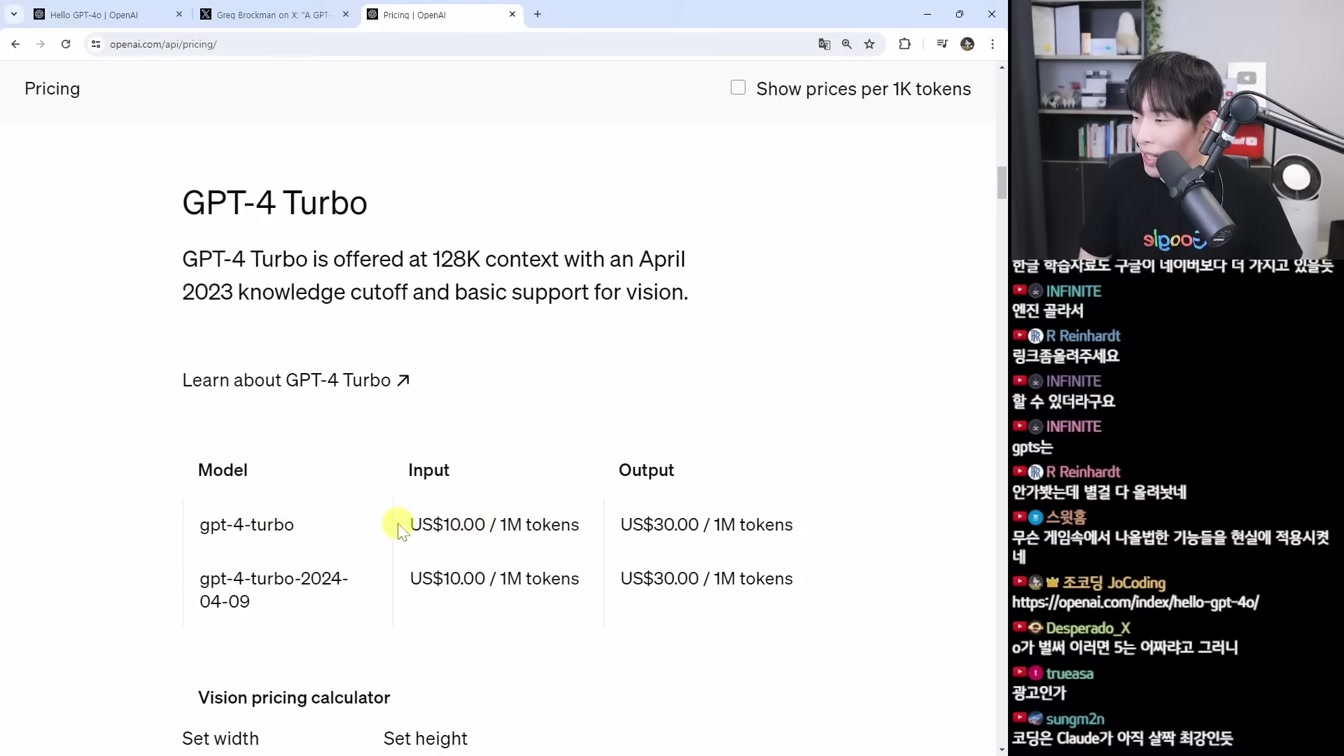Viewport: 1344px width, 756px height.
Task: Click gpt-4-turbo-2024-04-09 input price
Action: (x=494, y=579)
